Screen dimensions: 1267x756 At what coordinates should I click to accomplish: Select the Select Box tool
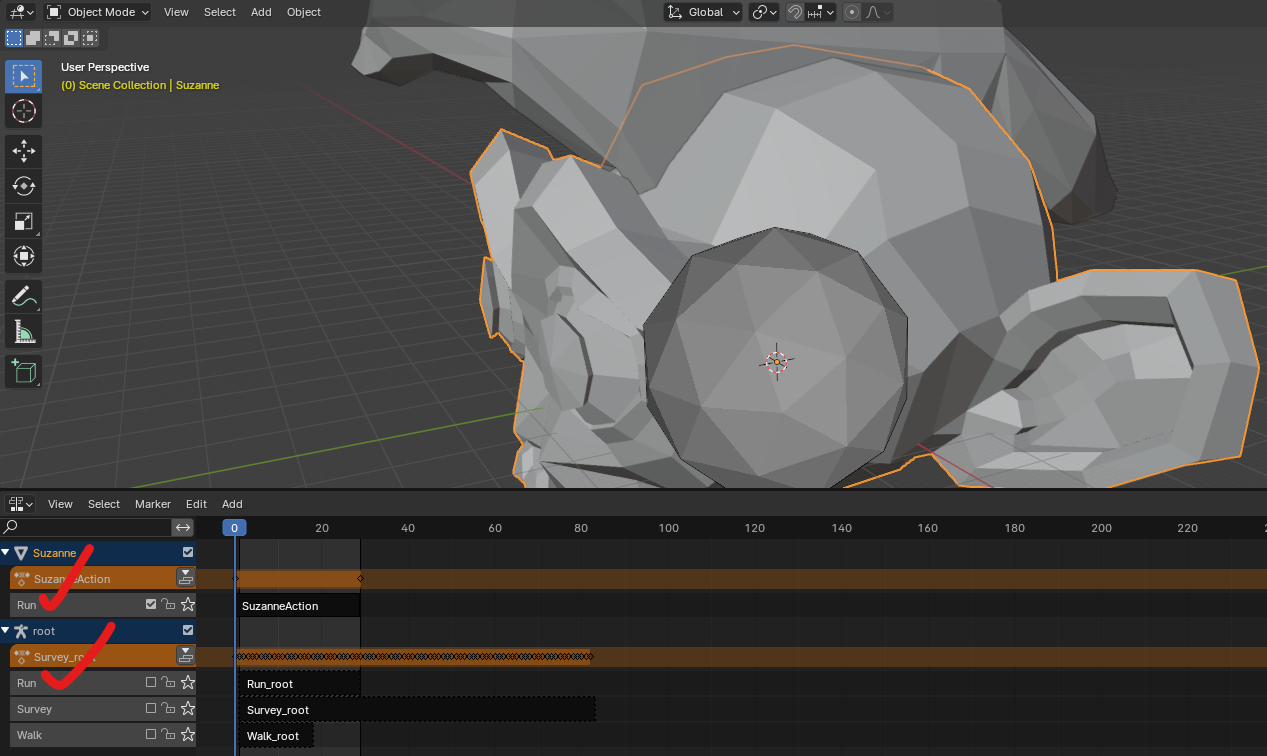(x=24, y=76)
